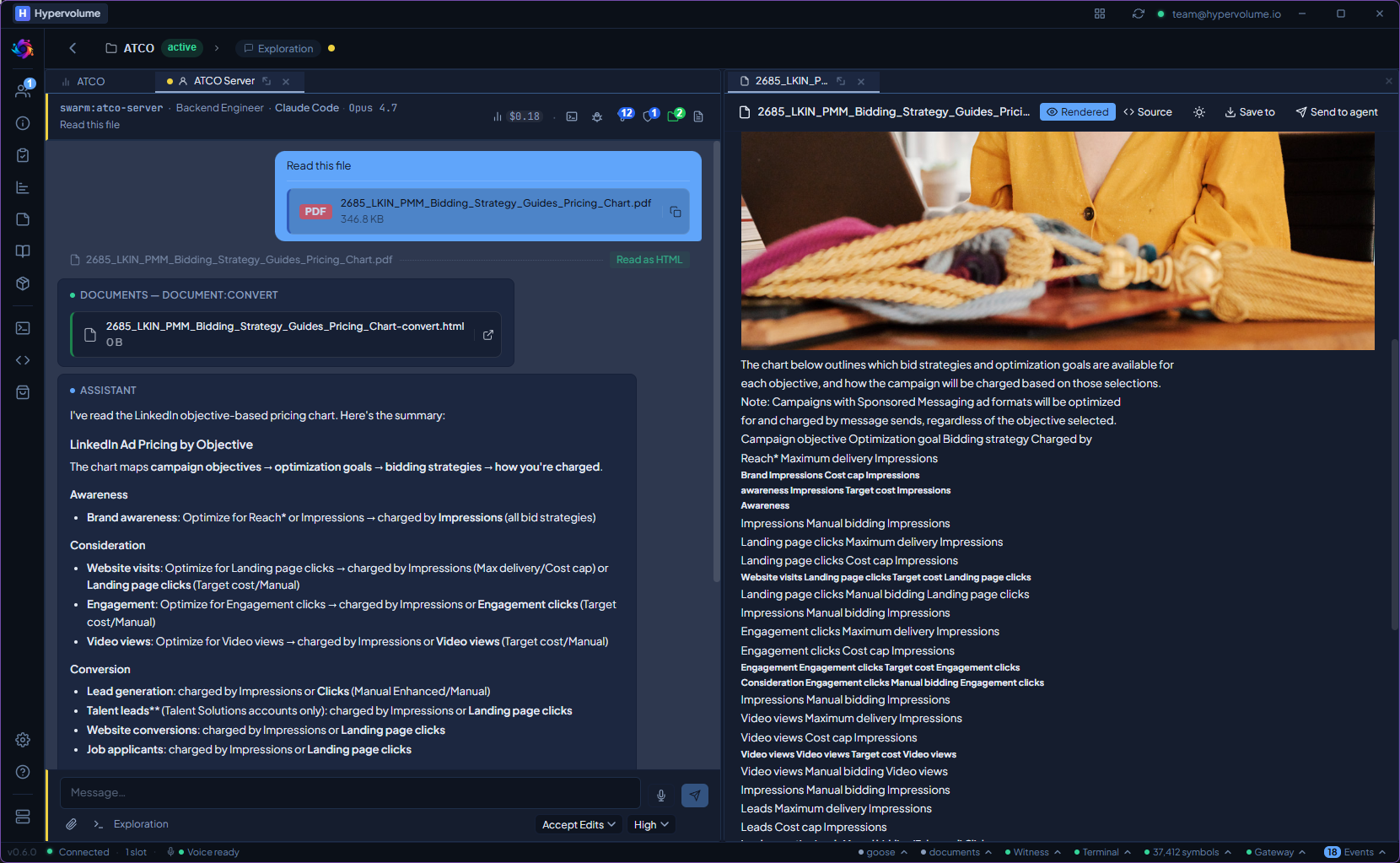Image resolution: width=1400 pixels, height=863 pixels.
Task: Expand the Gateway status menu
Action: point(1275,852)
